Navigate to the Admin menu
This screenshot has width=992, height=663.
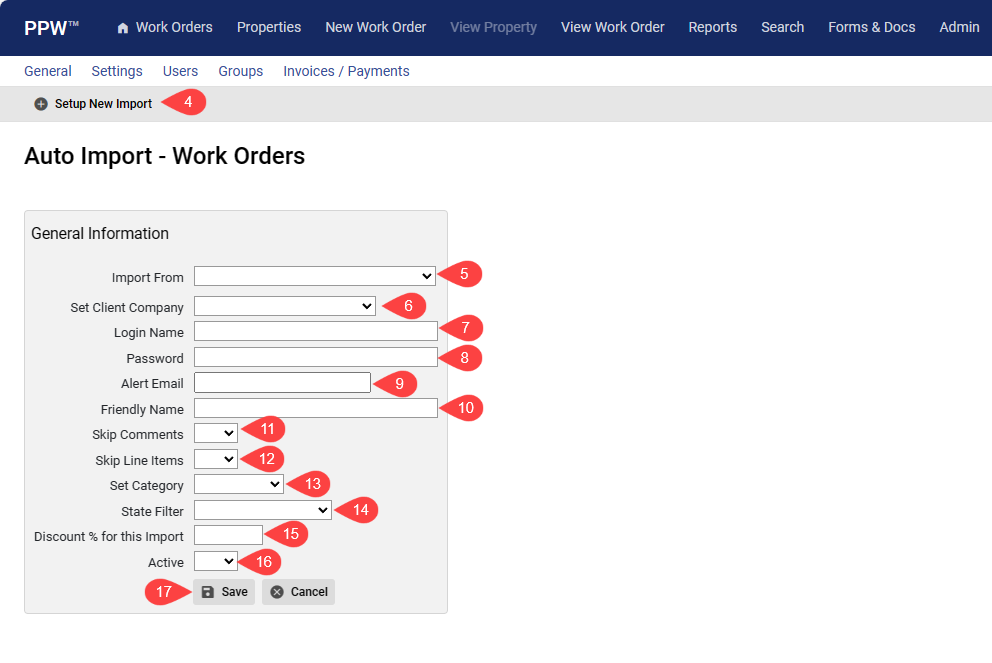[958, 27]
